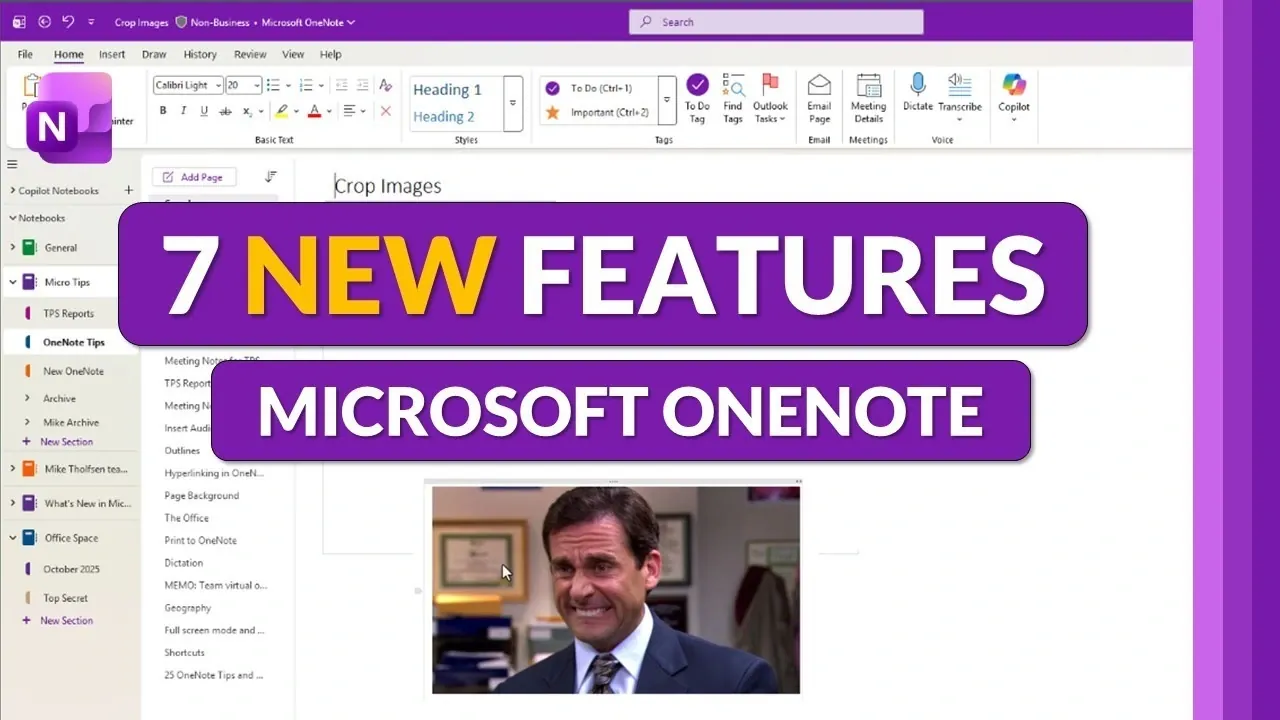Toggle bold formatting on selected text

tap(163, 111)
